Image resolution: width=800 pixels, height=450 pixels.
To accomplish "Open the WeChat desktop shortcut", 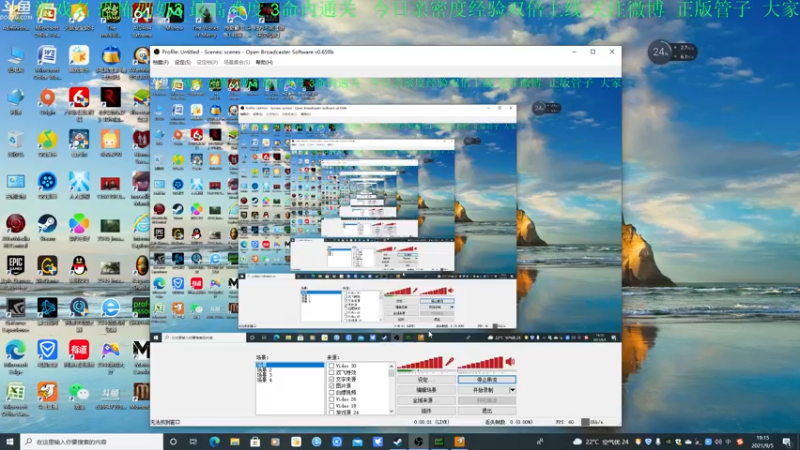I will point(79,396).
